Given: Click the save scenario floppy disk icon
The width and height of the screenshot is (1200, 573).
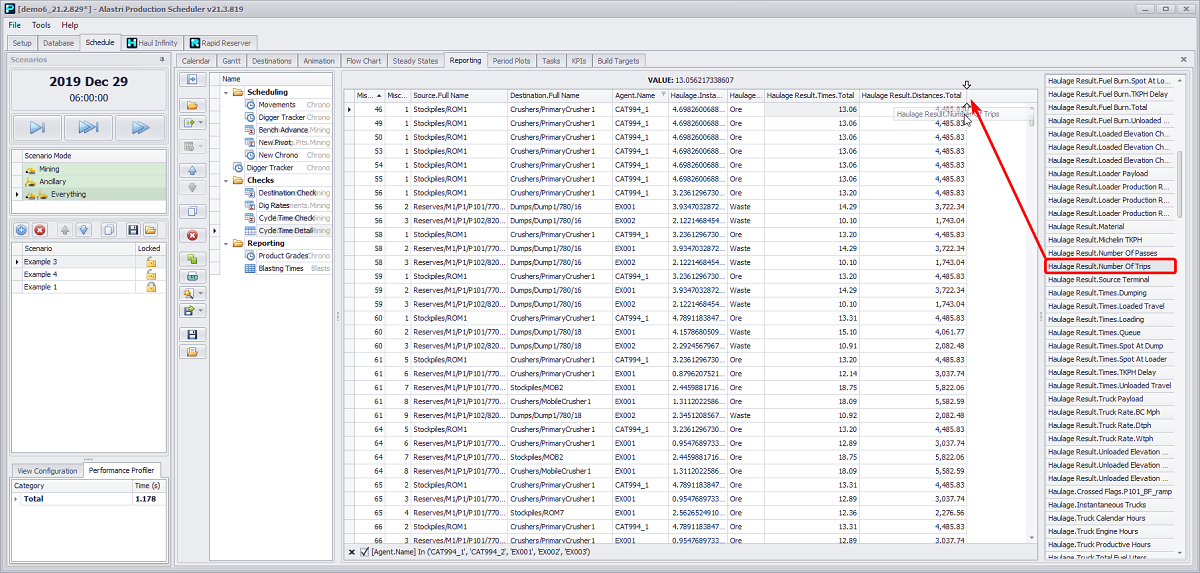Looking at the screenshot, I should coord(132,230).
